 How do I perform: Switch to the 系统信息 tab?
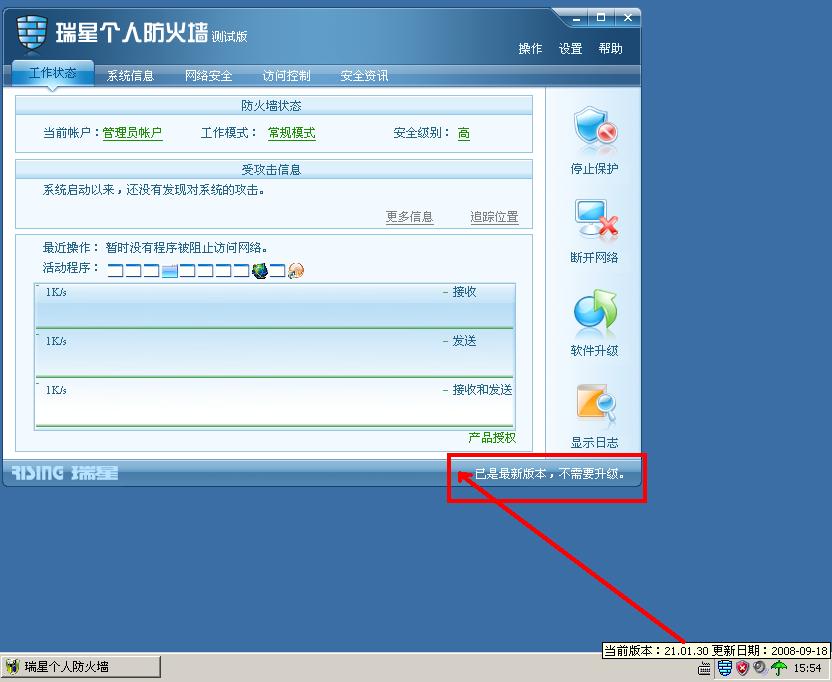(131, 76)
